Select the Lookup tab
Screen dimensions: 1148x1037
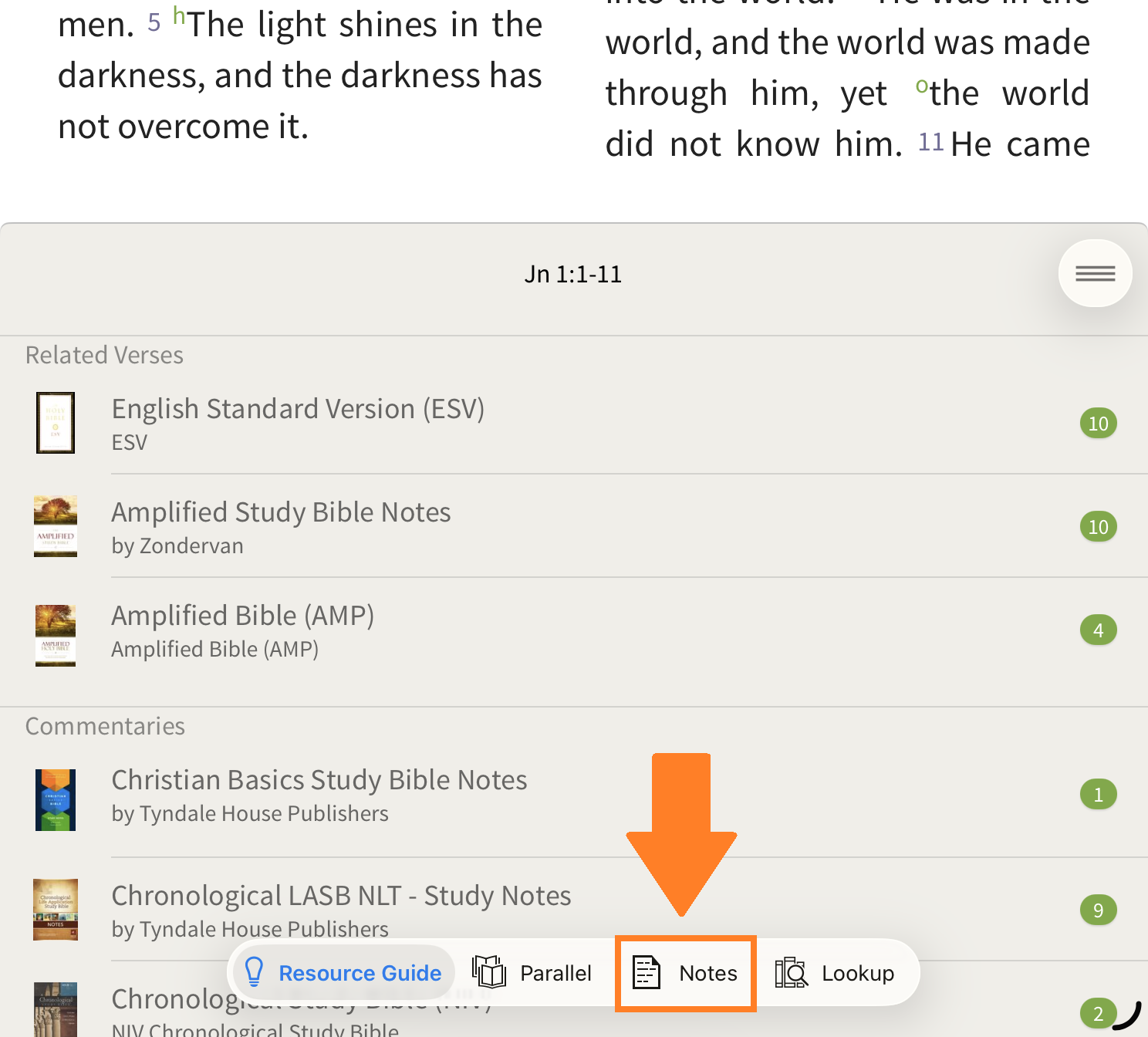[x=835, y=973]
